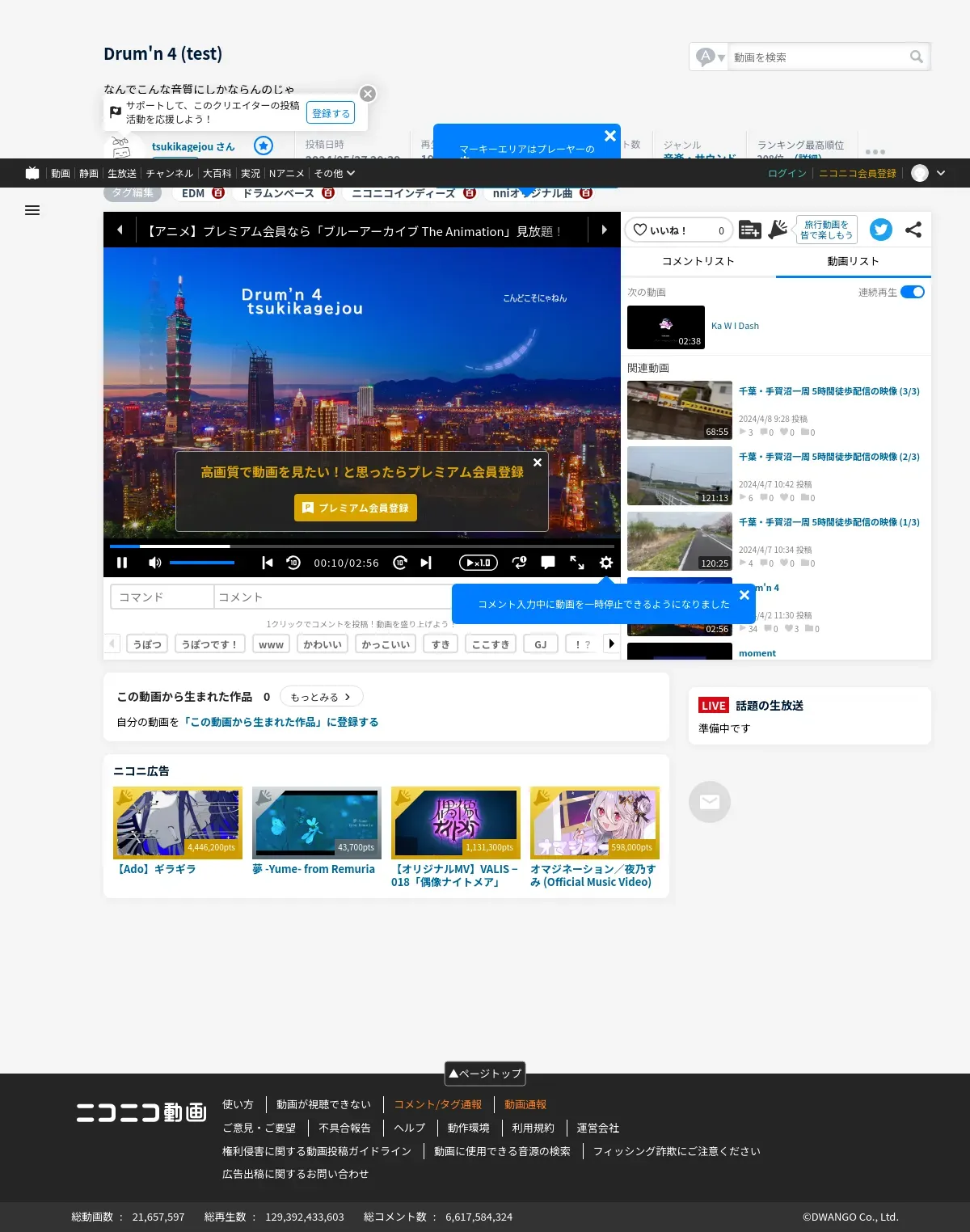This screenshot has width=970, height=1232.
Task: Expand もっとみる derived works
Action: point(321,697)
